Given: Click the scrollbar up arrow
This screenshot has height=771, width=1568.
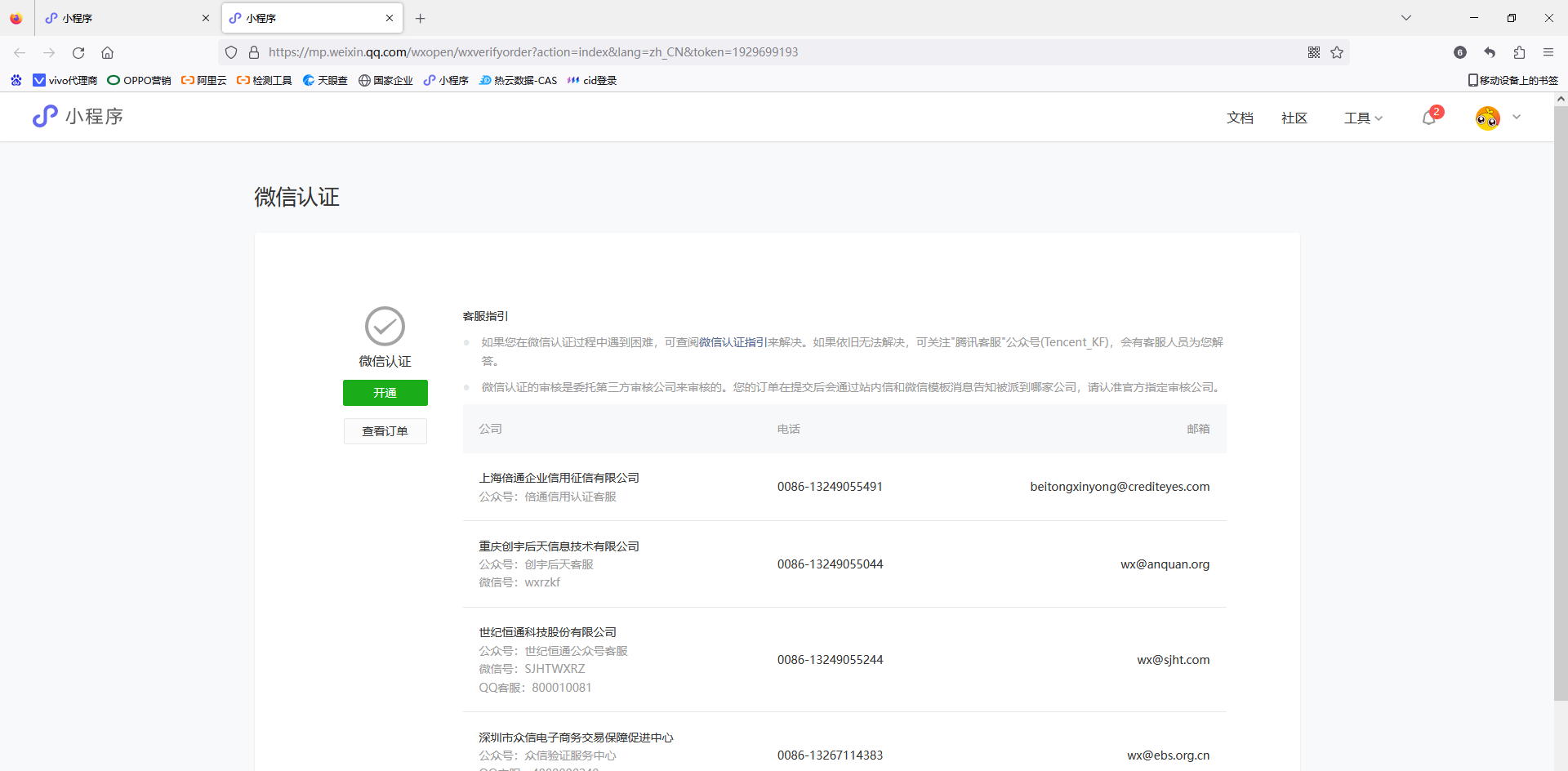Looking at the screenshot, I should [1561, 99].
